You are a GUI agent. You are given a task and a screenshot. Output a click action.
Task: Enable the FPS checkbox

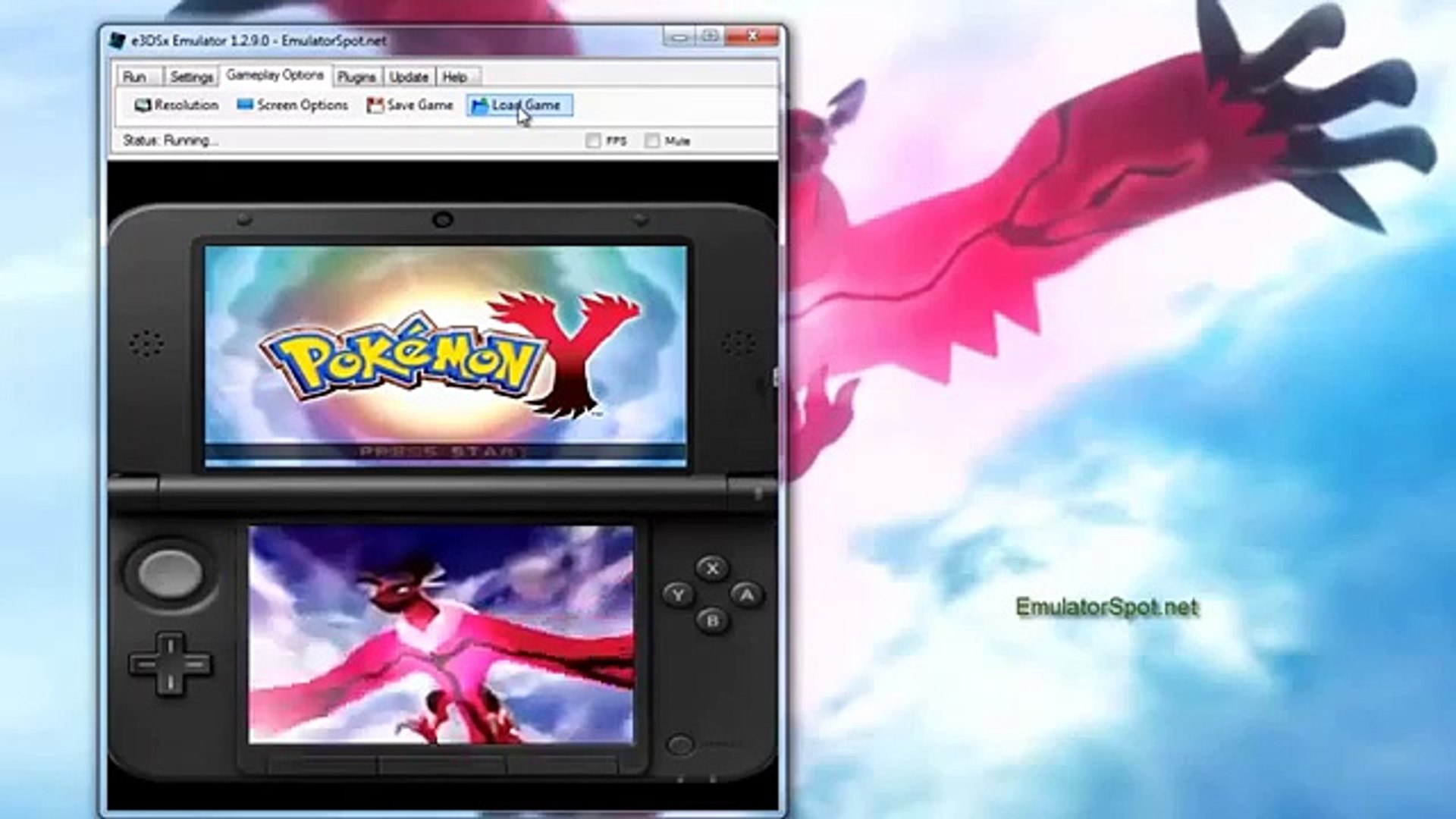point(593,141)
